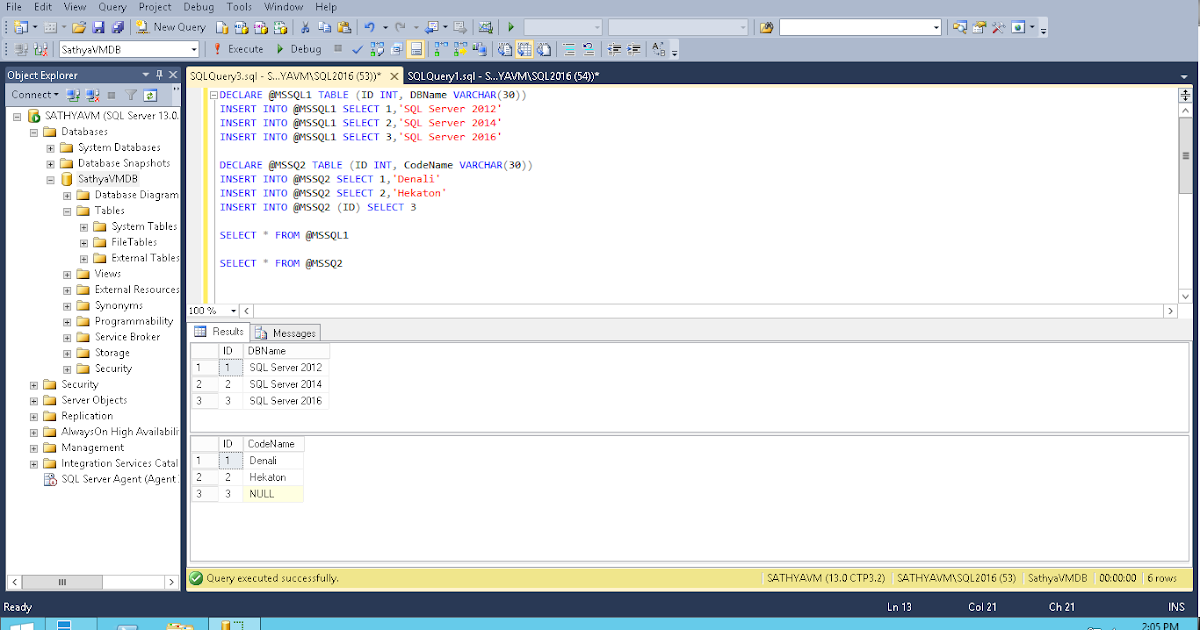Click the New Query button
1200x630 pixels.
[170, 27]
